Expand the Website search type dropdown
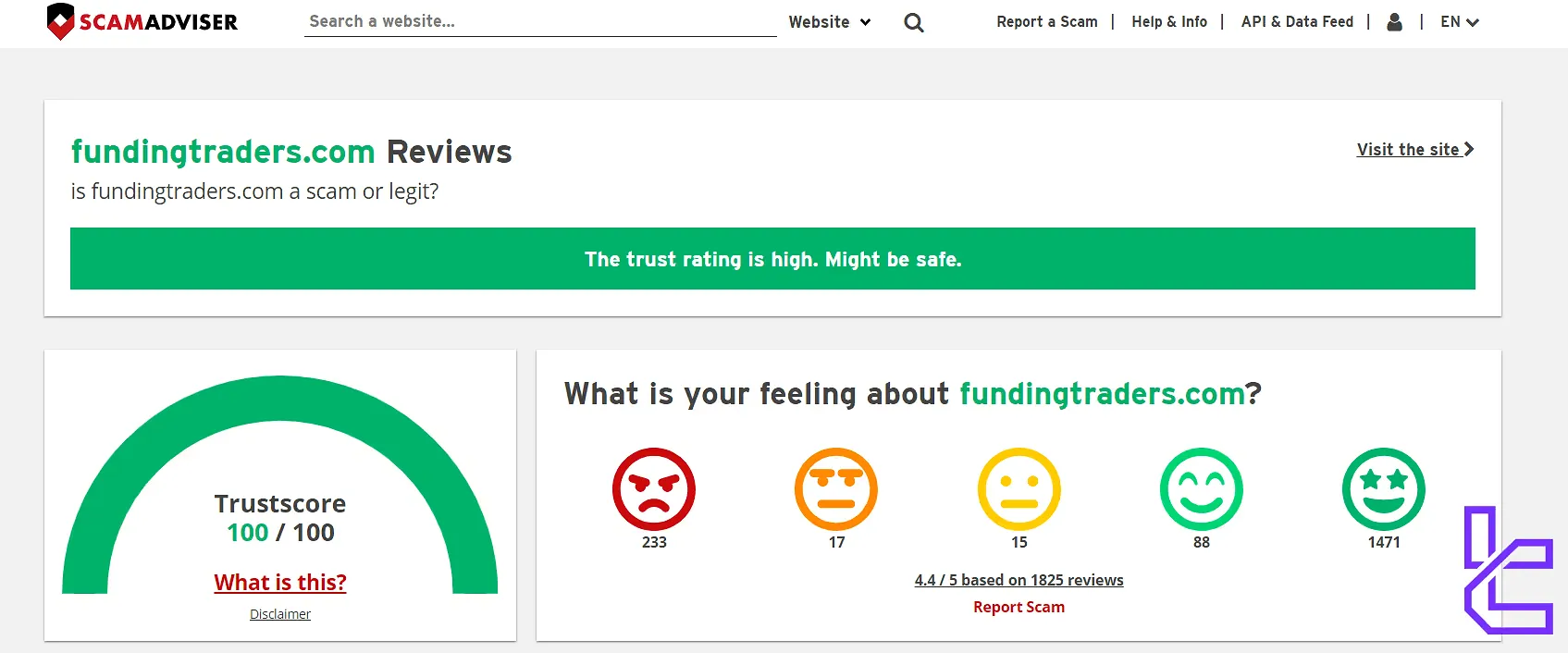The width and height of the screenshot is (1568, 653). point(829,22)
